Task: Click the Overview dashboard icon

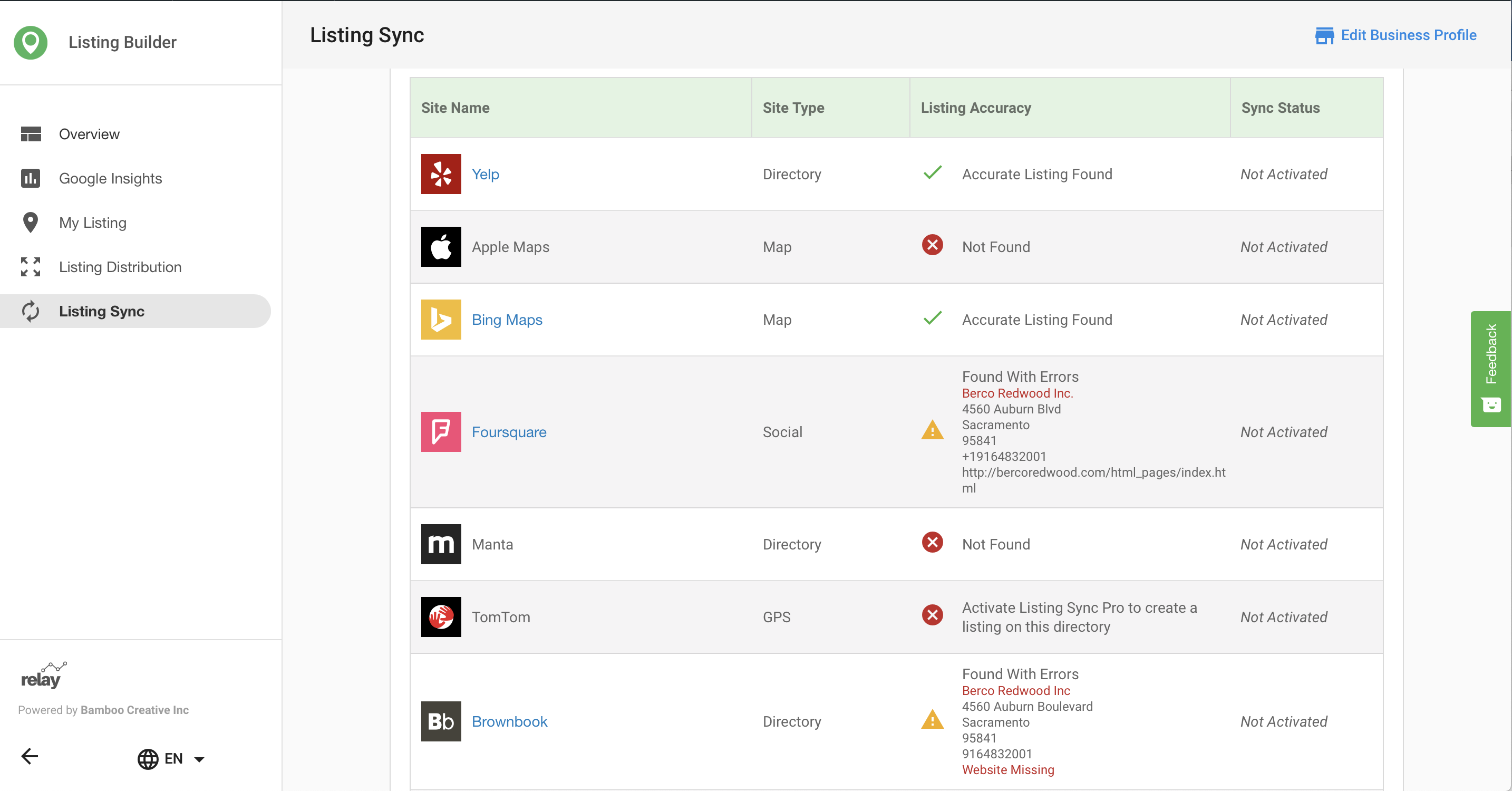Action: point(31,134)
